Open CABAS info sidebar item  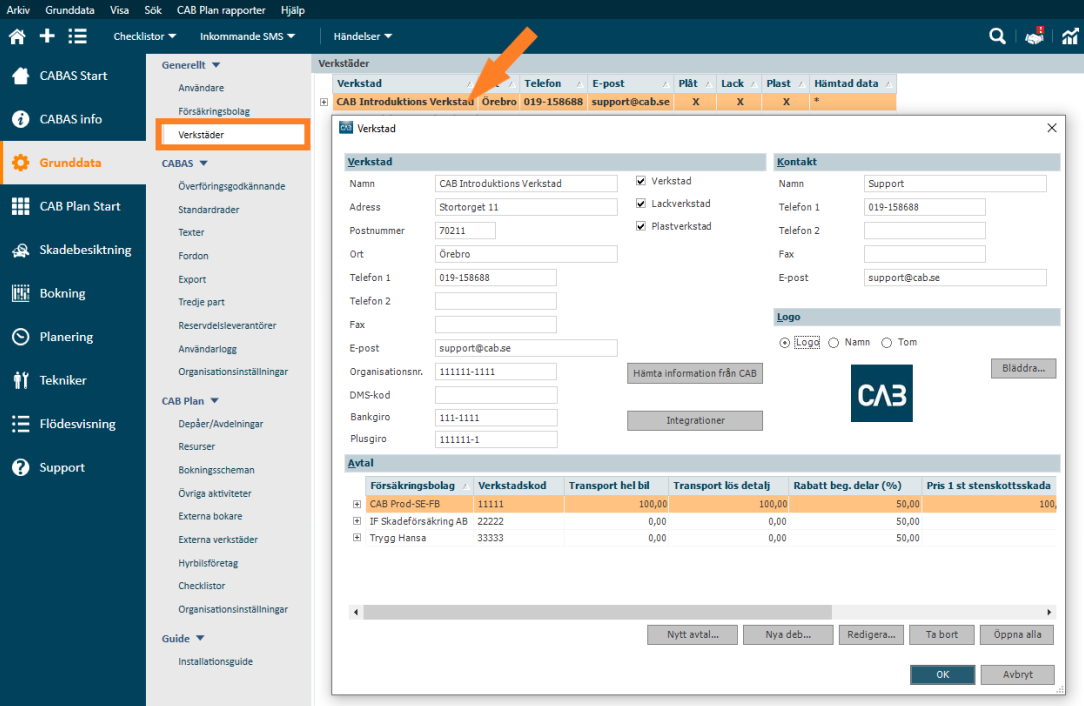(73, 119)
